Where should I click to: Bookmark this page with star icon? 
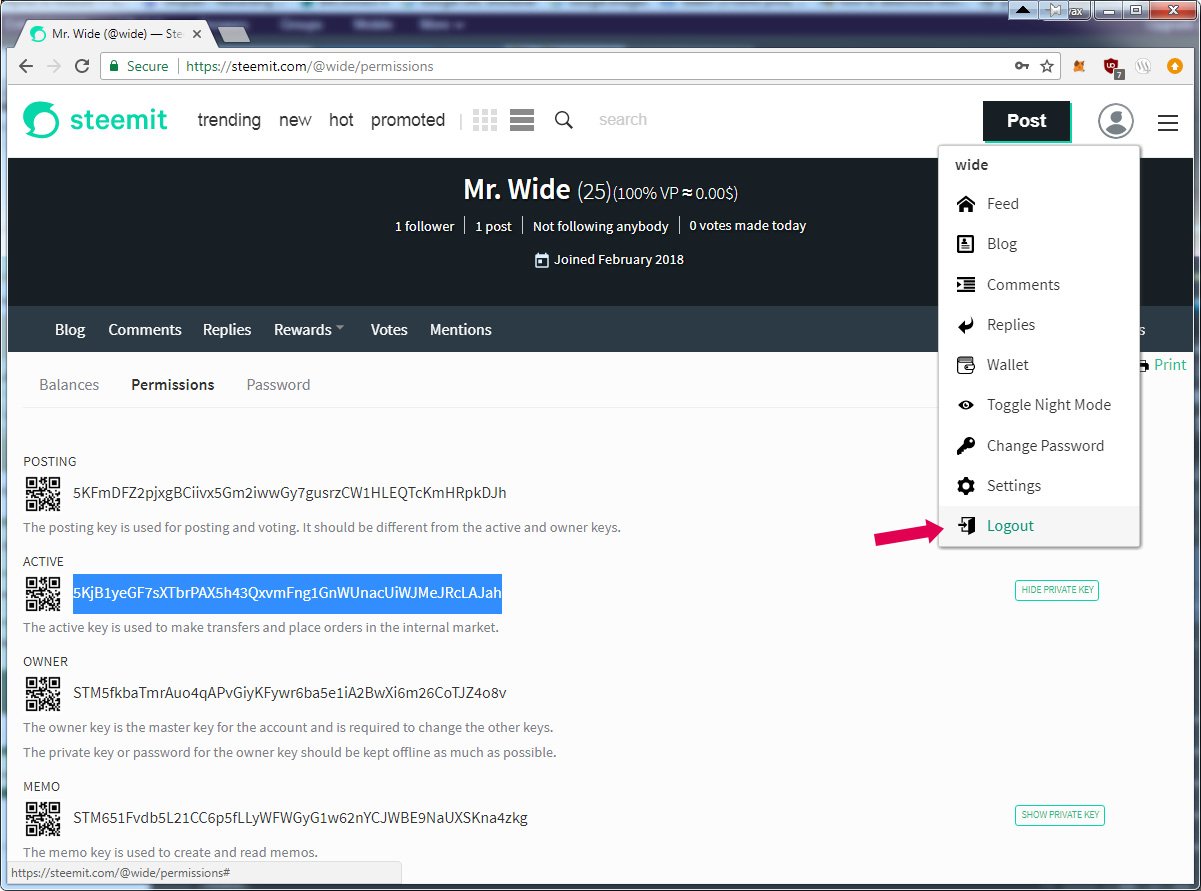1047,66
